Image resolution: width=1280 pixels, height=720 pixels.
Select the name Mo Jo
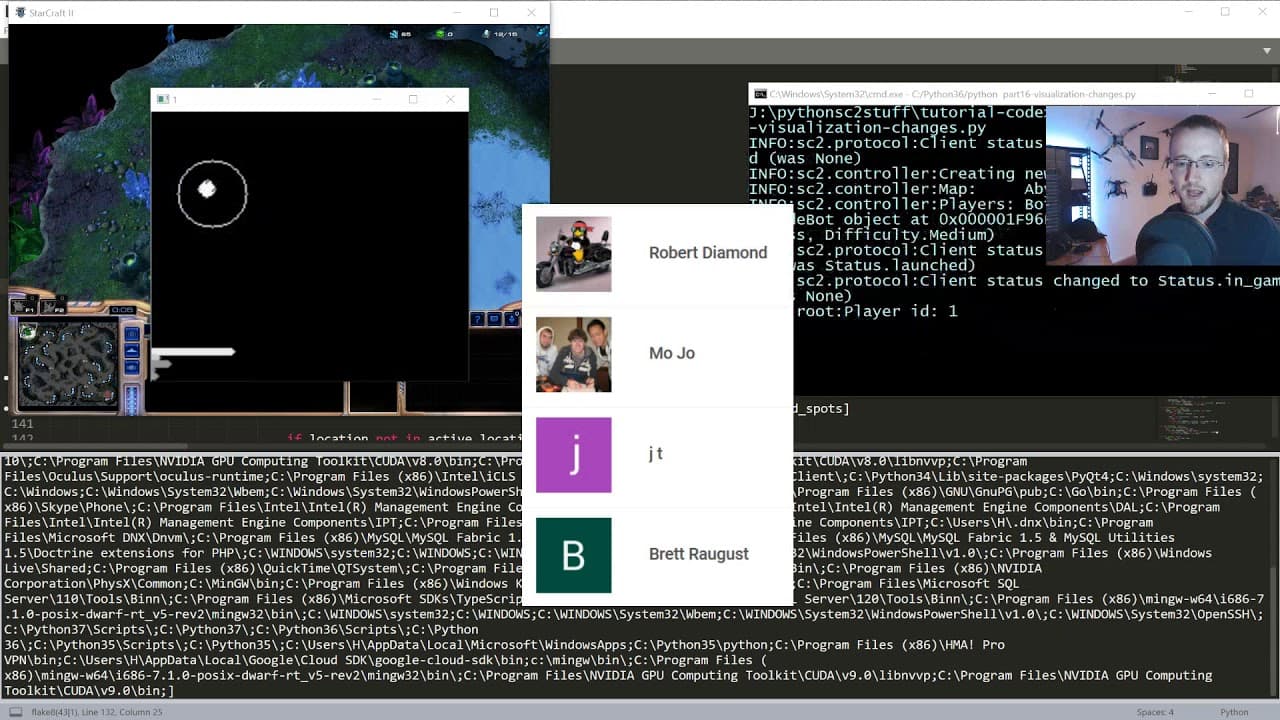coord(672,353)
